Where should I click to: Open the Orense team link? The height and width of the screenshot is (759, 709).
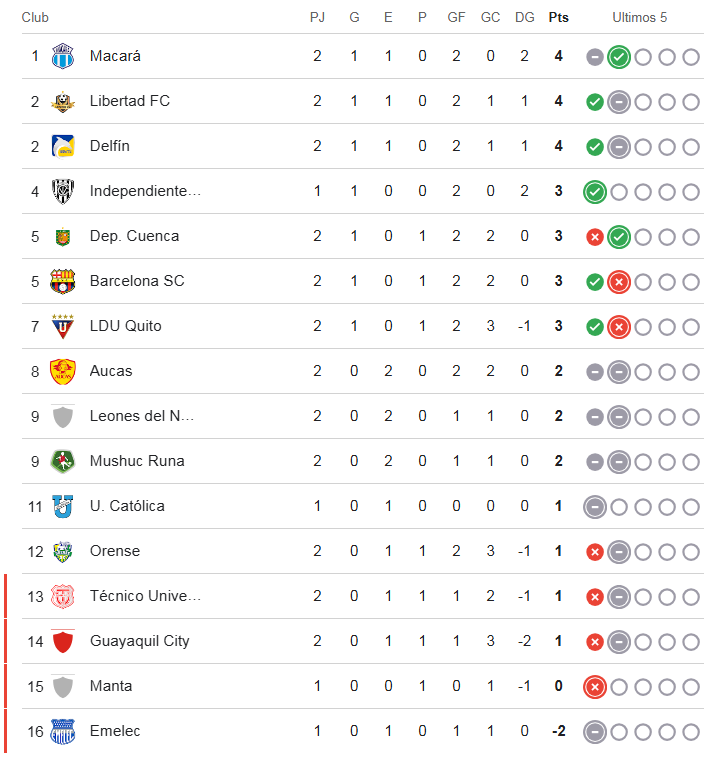(x=115, y=551)
